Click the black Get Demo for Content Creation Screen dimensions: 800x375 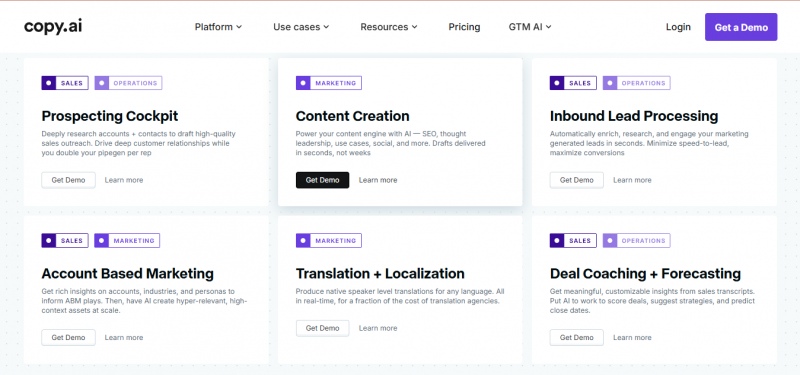[x=322, y=180]
